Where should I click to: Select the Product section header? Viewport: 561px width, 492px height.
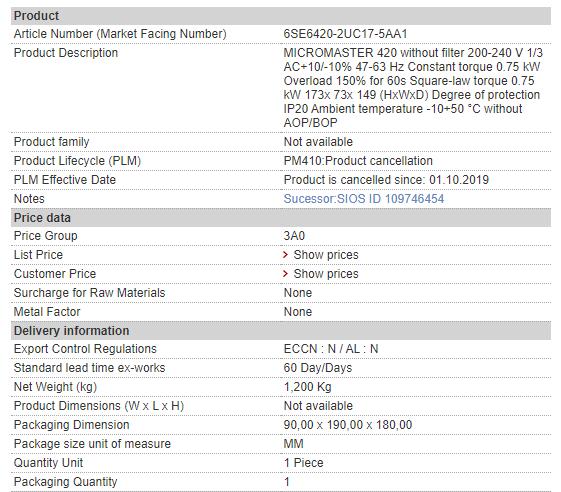281,16
